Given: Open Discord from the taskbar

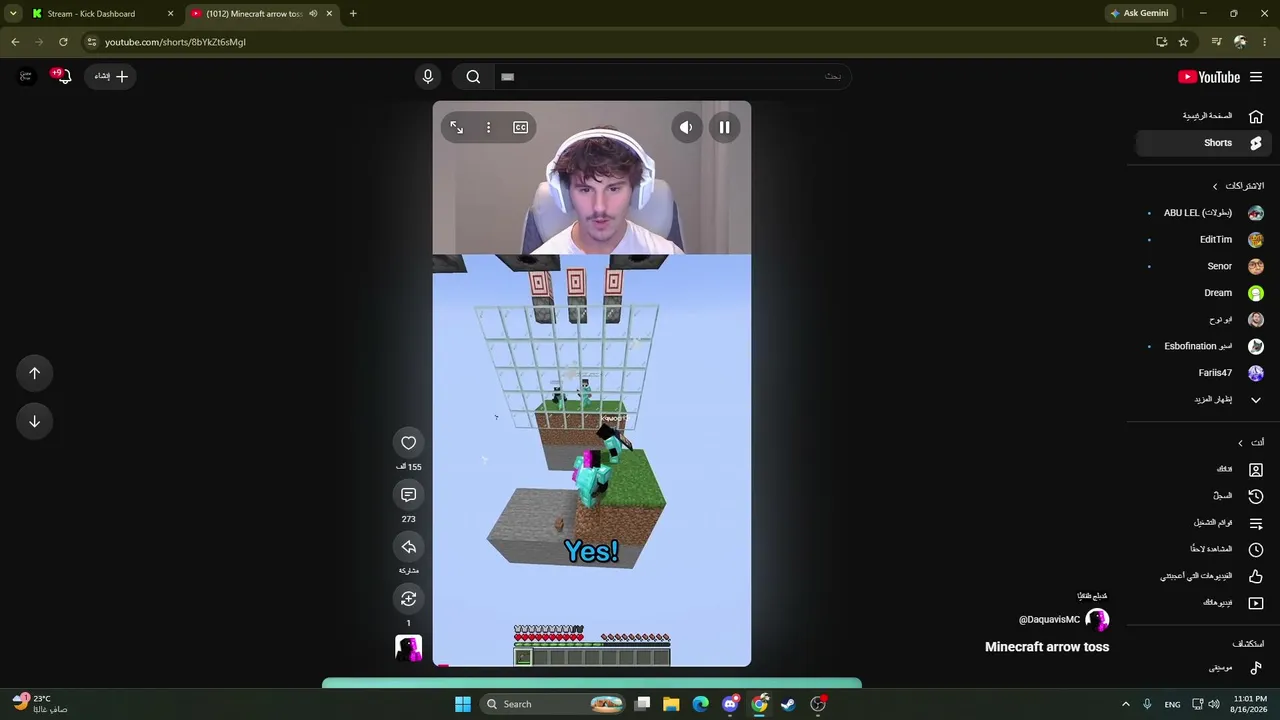Looking at the screenshot, I should coord(730,704).
